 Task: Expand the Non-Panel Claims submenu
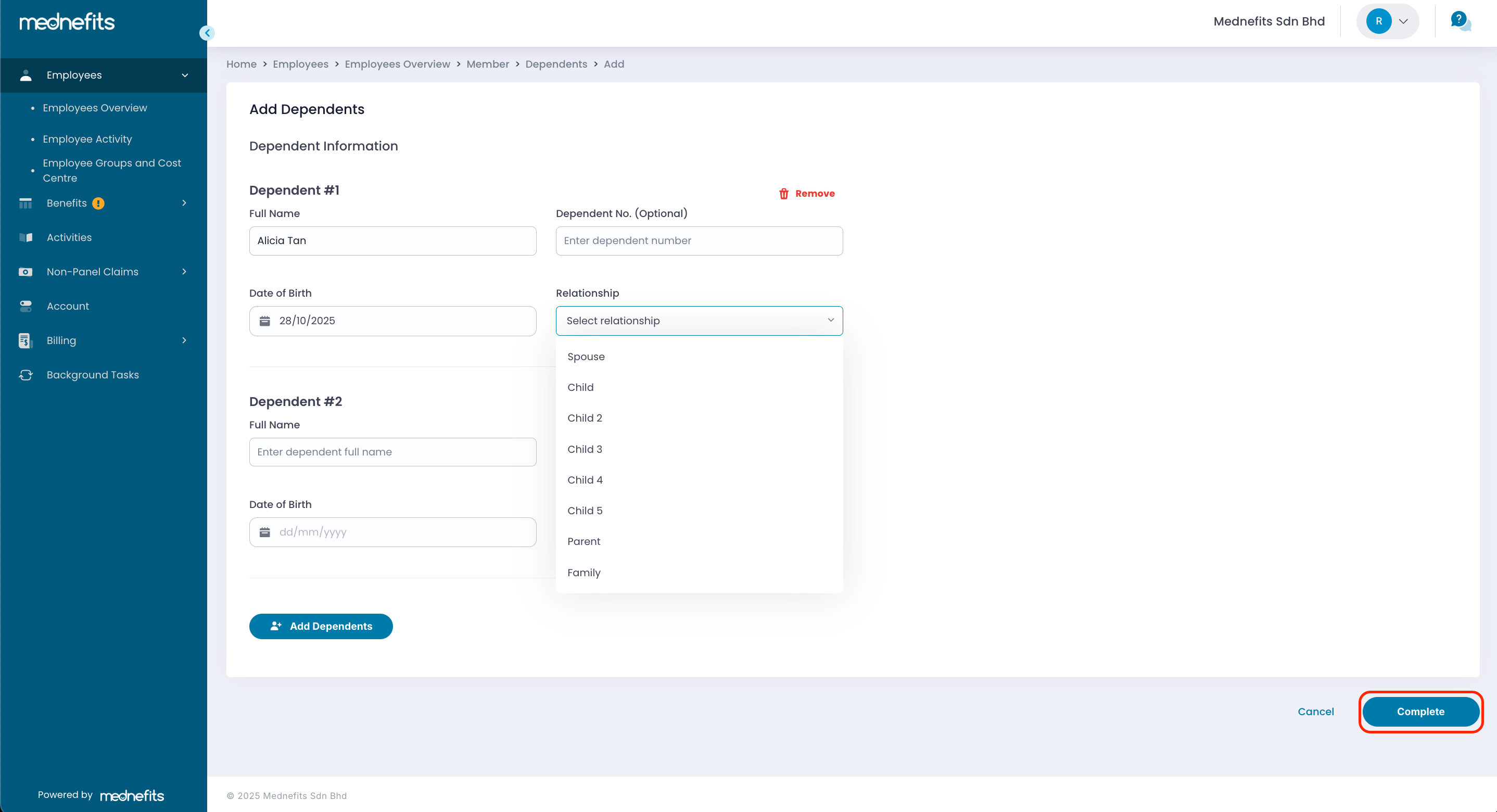pos(184,271)
